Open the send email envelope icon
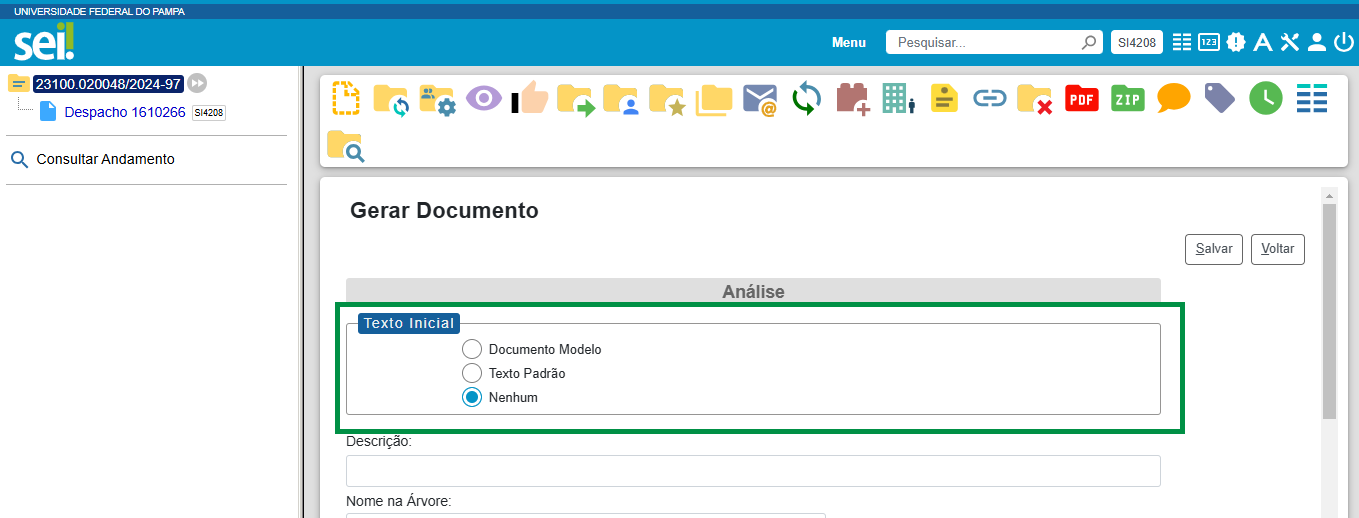This screenshot has height=518, width=1359. click(760, 99)
